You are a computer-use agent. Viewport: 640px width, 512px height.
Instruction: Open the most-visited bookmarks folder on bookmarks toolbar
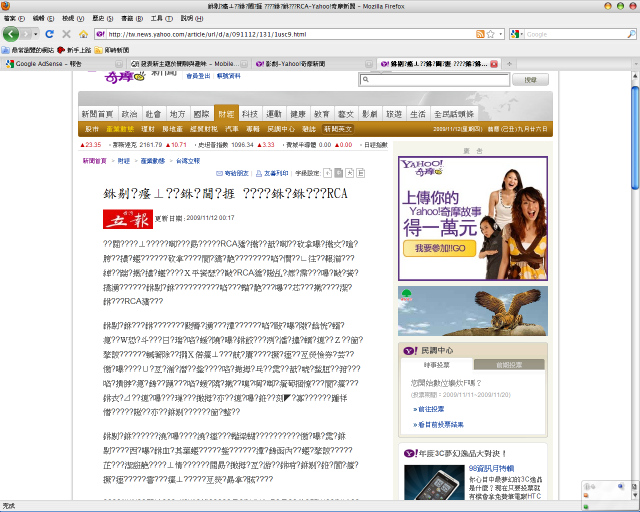[28, 50]
